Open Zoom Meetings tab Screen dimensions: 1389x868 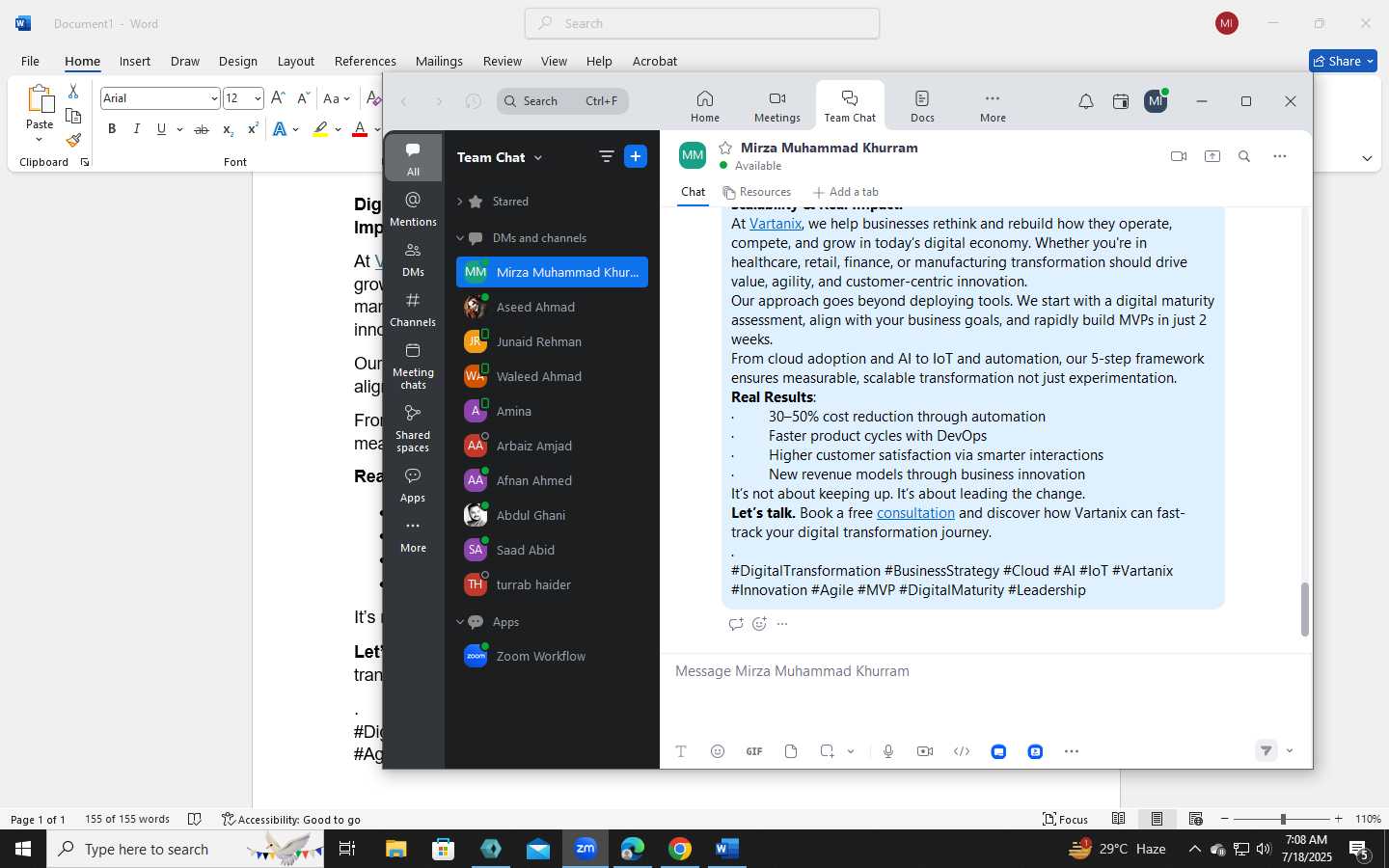pos(777,106)
